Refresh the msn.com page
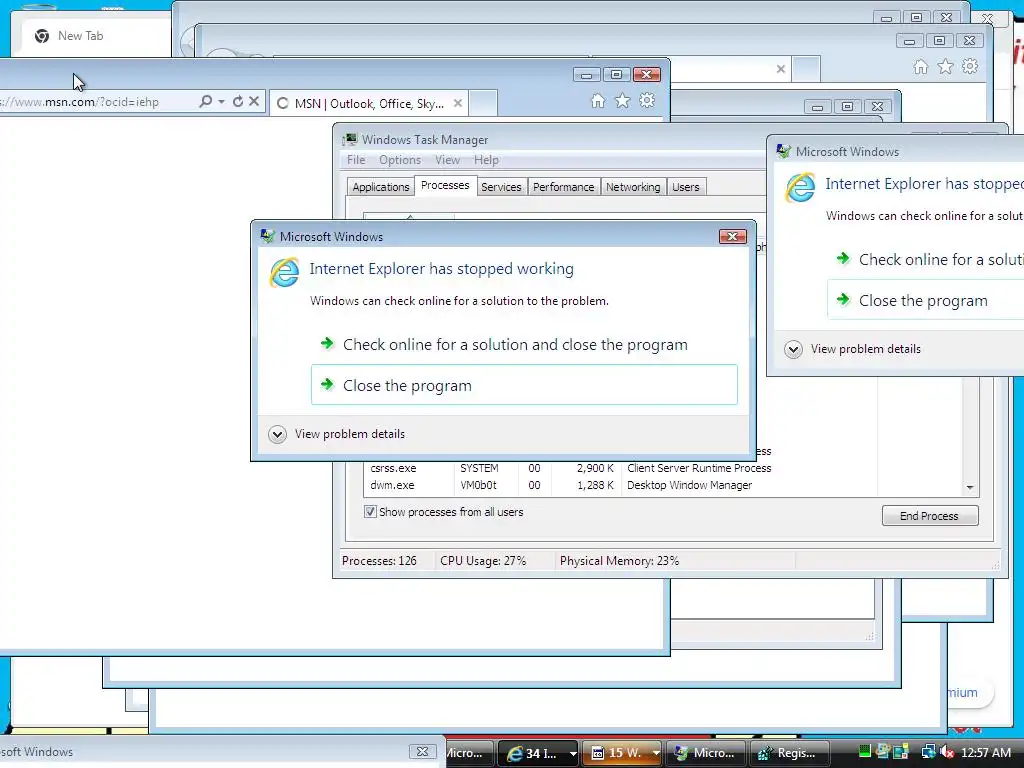Viewport: 1024px width, 768px height. click(x=238, y=101)
